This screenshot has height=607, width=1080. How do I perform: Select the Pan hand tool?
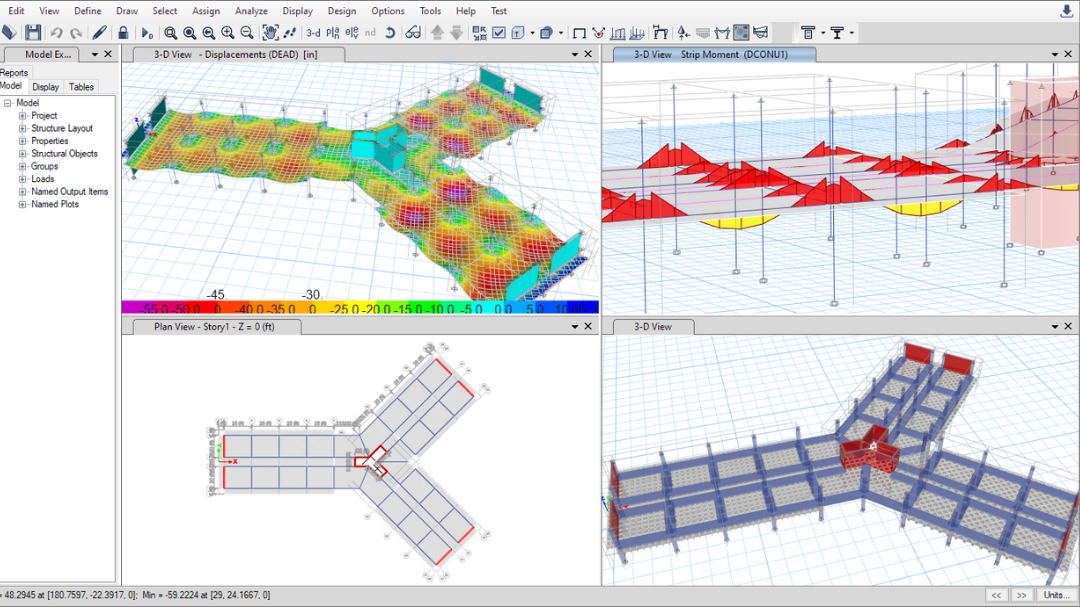coord(270,33)
